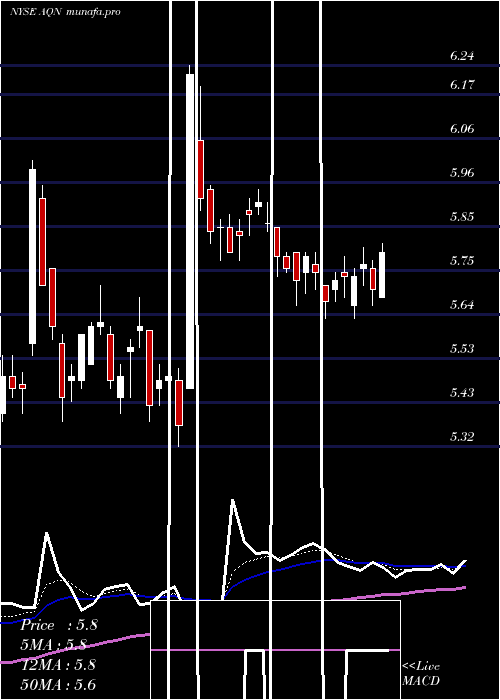Screen dimensions: 500x700
Task: Select the 5.32 price level label
Action: point(462,436)
